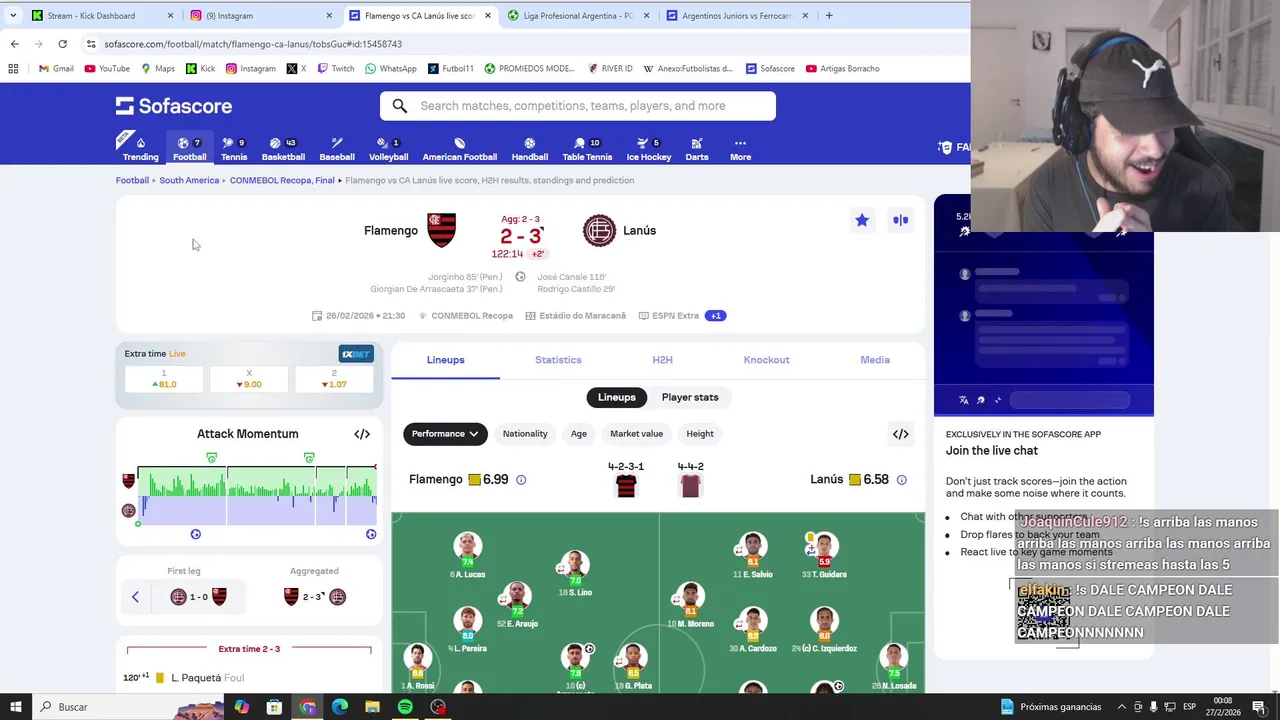Image resolution: width=1280 pixels, height=720 pixels.
Task: Open Spotify from the taskbar
Action: click(x=405, y=707)
